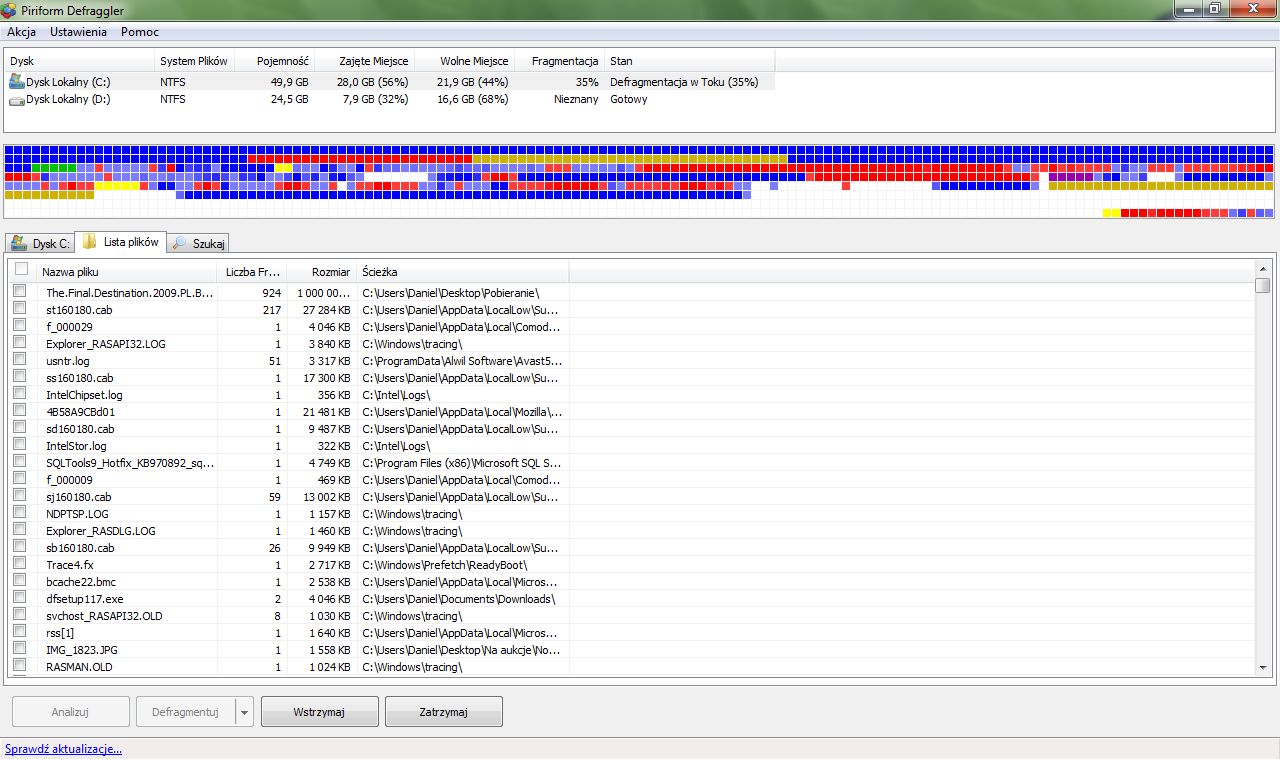The height and width of the screenshot is (760, 1280).
Task: Select the Dysk Lokalny (C:) drive row
Action: coord(390,82)
